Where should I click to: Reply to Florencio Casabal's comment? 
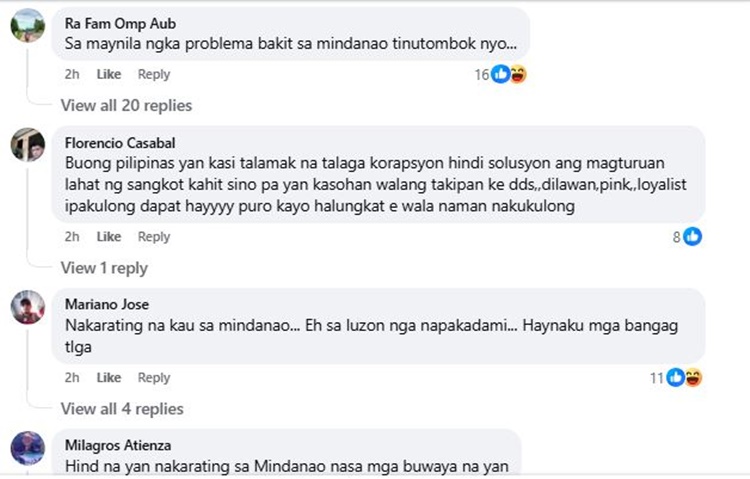(x=154, y=237)
